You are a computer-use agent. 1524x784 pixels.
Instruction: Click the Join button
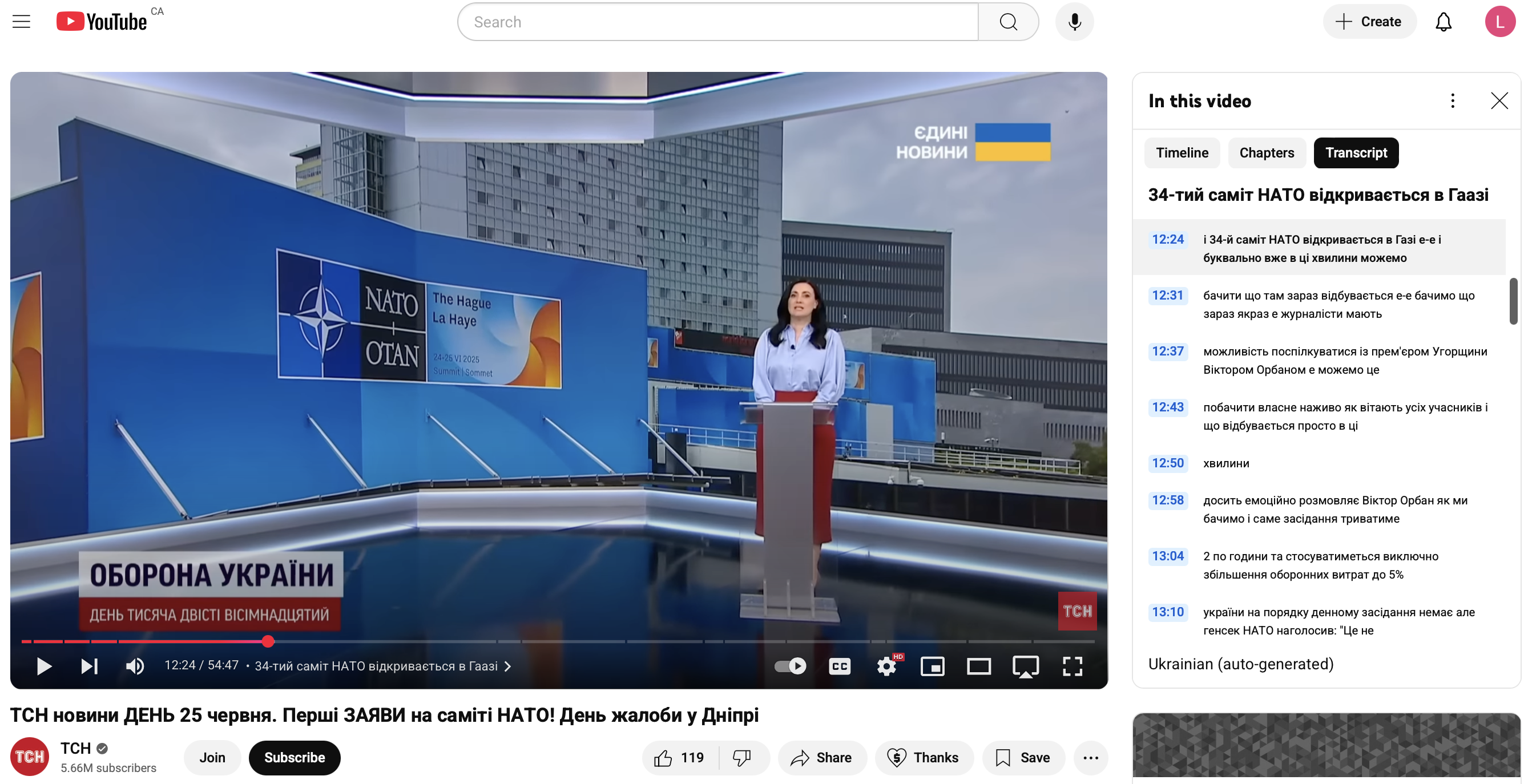(212, 757)
